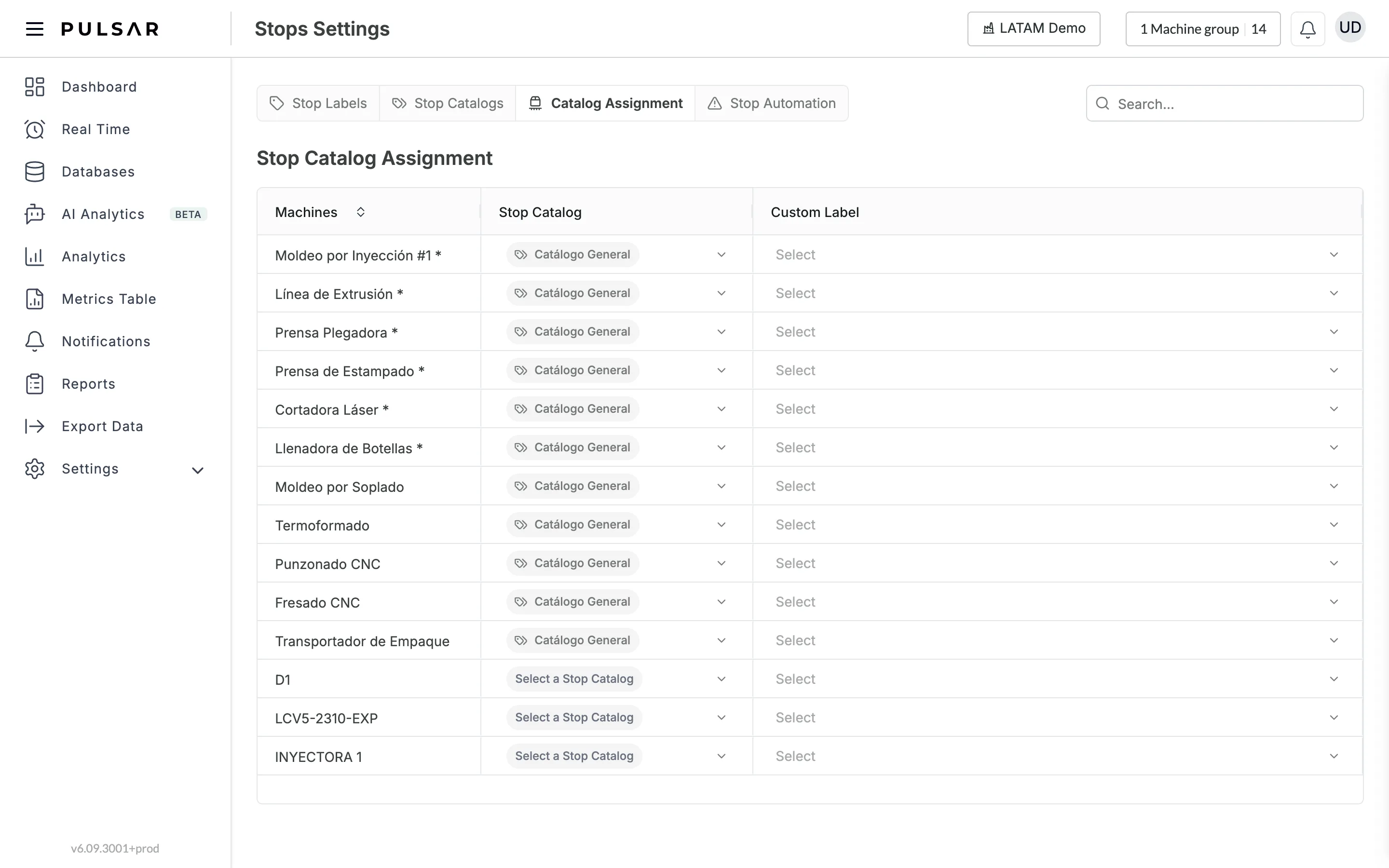1389x868 pixels.
Task: Click the Metrics Table document icon
Action: [34, 299]
